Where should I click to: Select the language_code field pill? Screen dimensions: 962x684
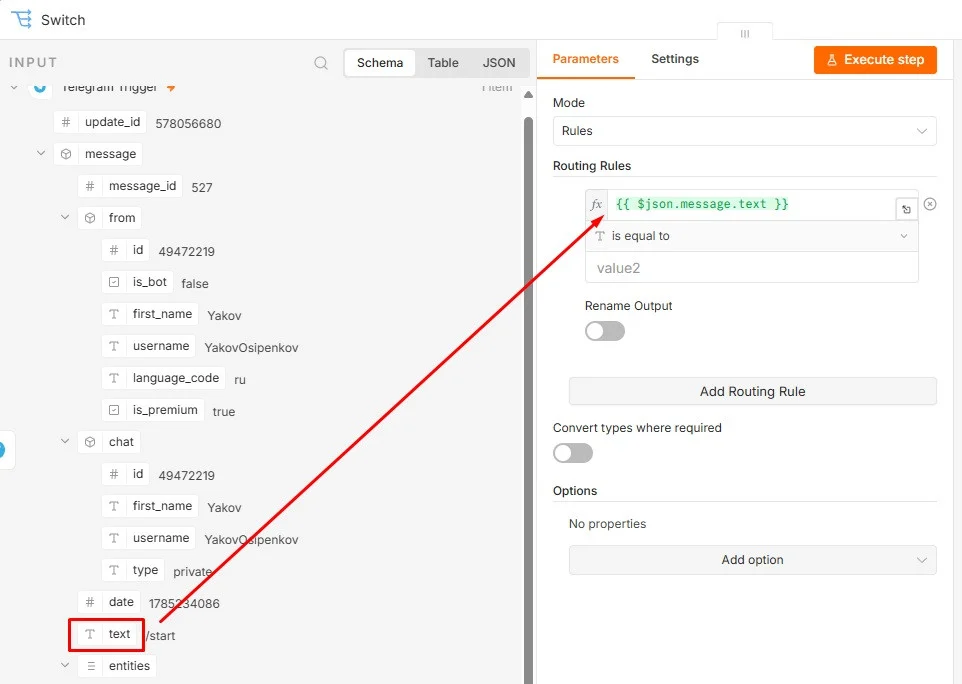point(164,378)
